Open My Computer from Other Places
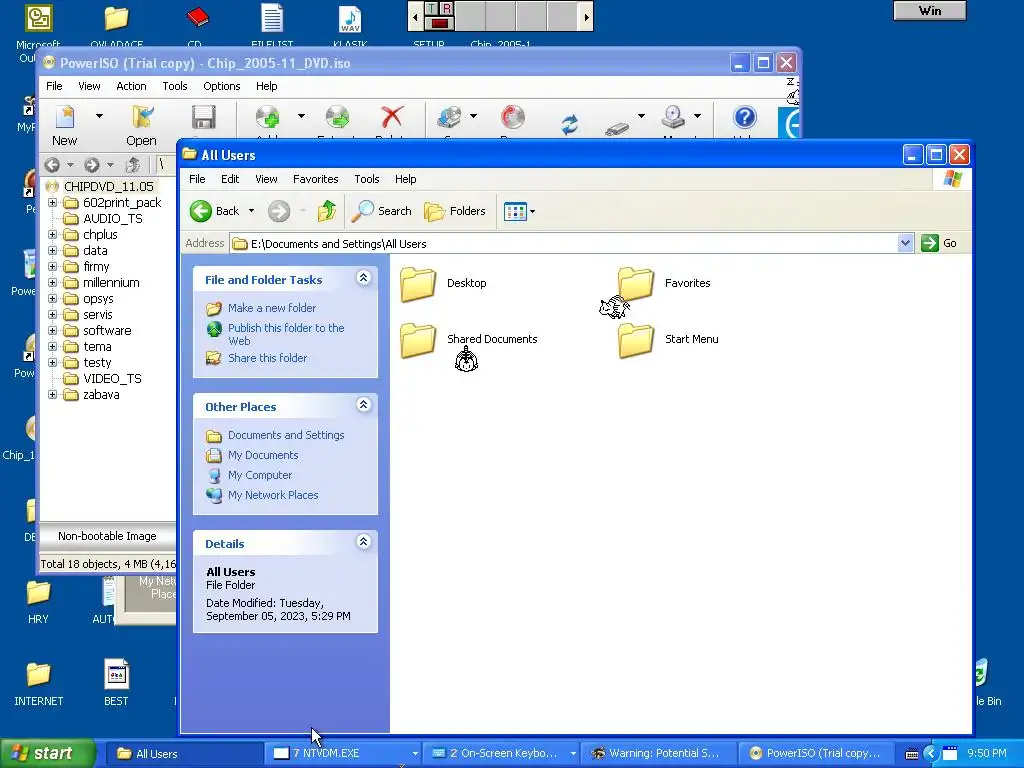1024x768 pixels. (260, 475)
